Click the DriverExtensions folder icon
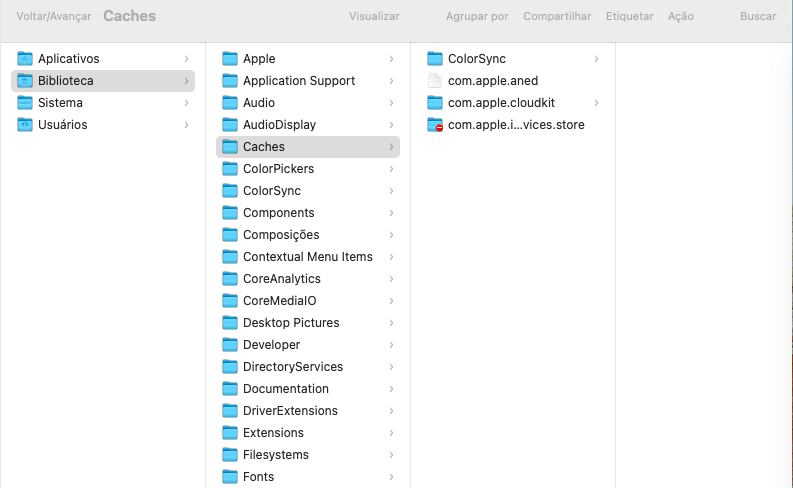The height and width of the screenshot is (488, 793). pos(230,411)
